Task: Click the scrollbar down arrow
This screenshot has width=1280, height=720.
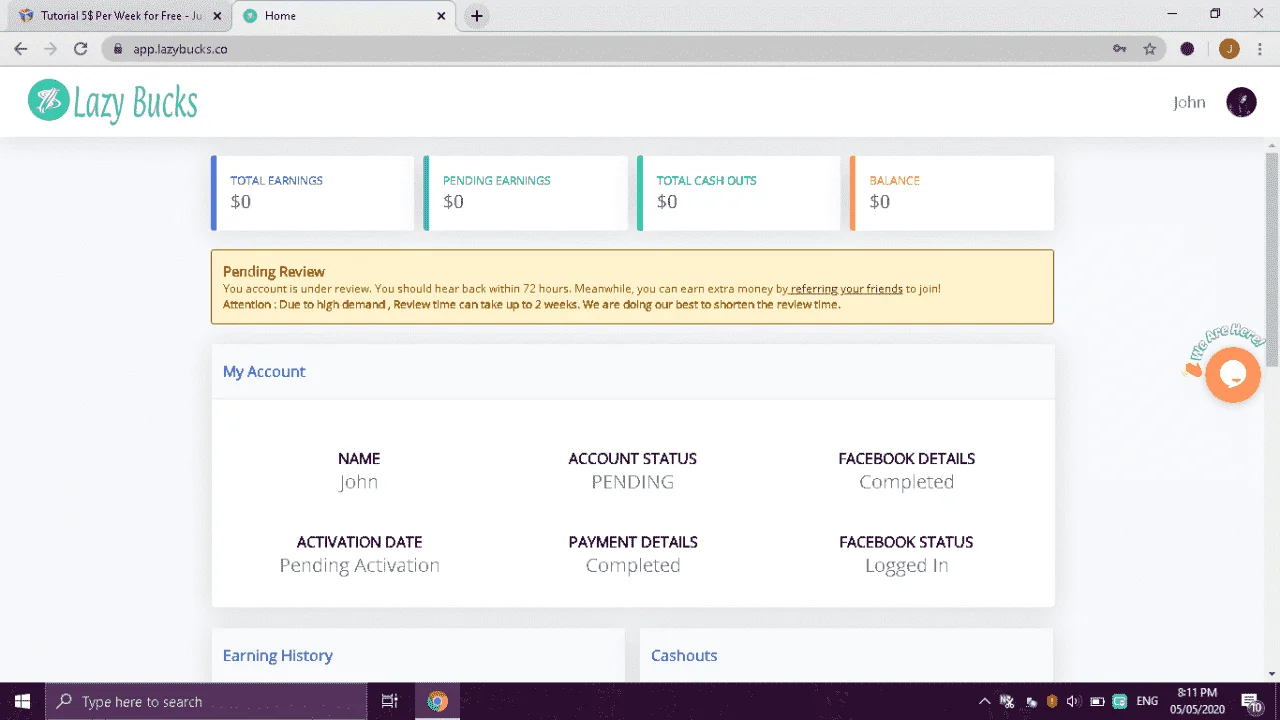Action: point(1272,674)
